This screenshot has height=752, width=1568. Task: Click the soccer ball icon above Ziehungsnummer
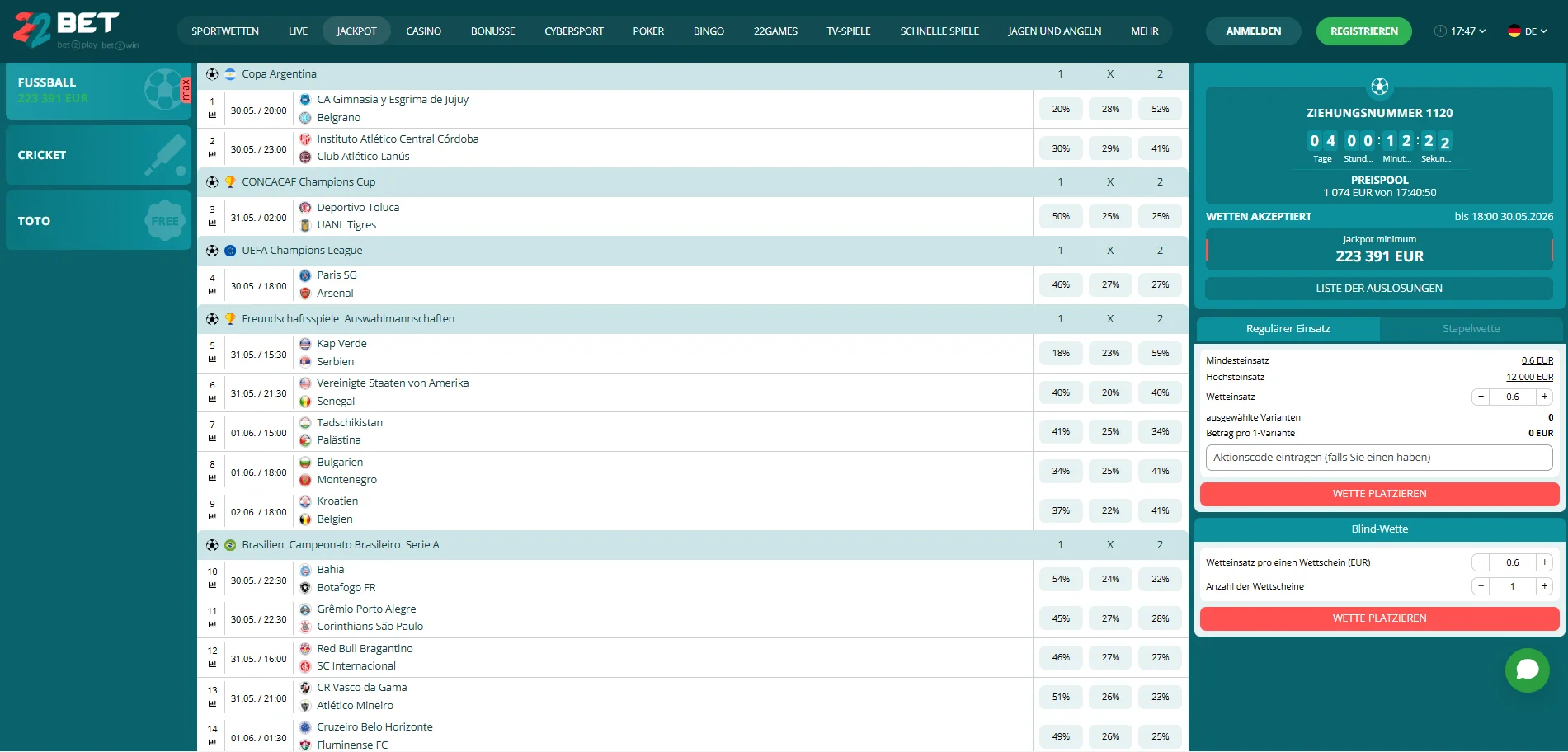click(x=1379, y=87)
